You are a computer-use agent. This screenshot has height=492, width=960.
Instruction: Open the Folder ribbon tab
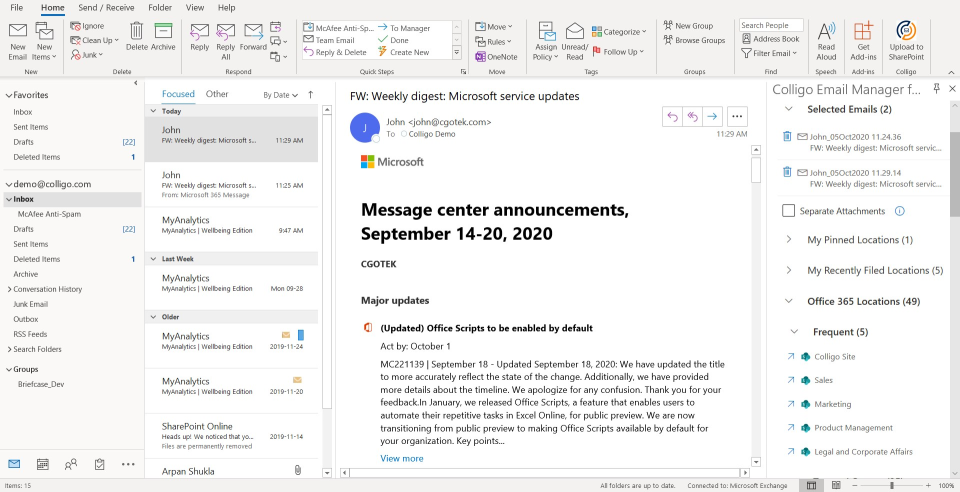(160, 8)
